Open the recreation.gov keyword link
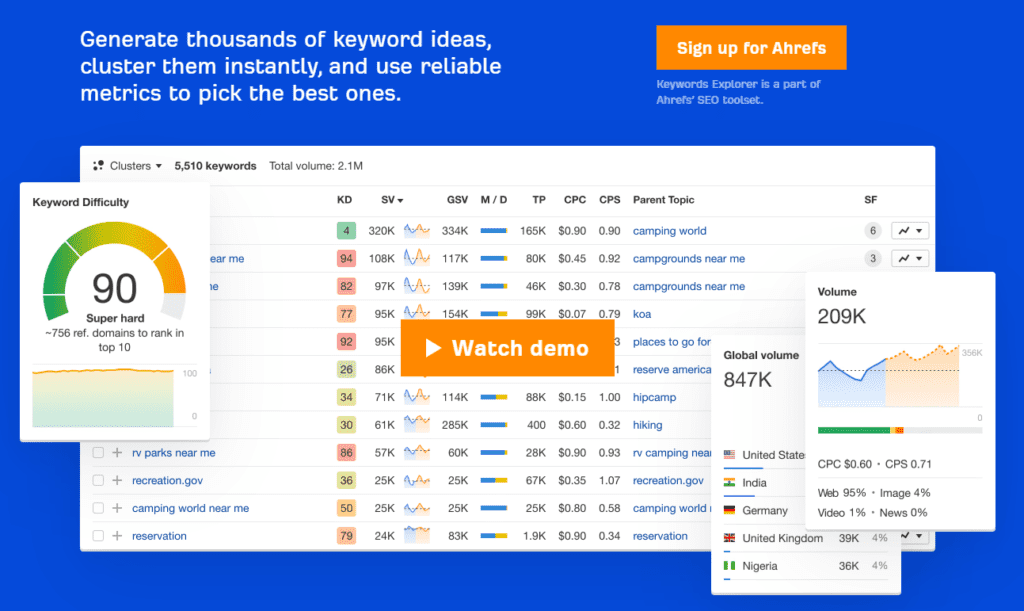1024x611 pixels. [167, 480]
